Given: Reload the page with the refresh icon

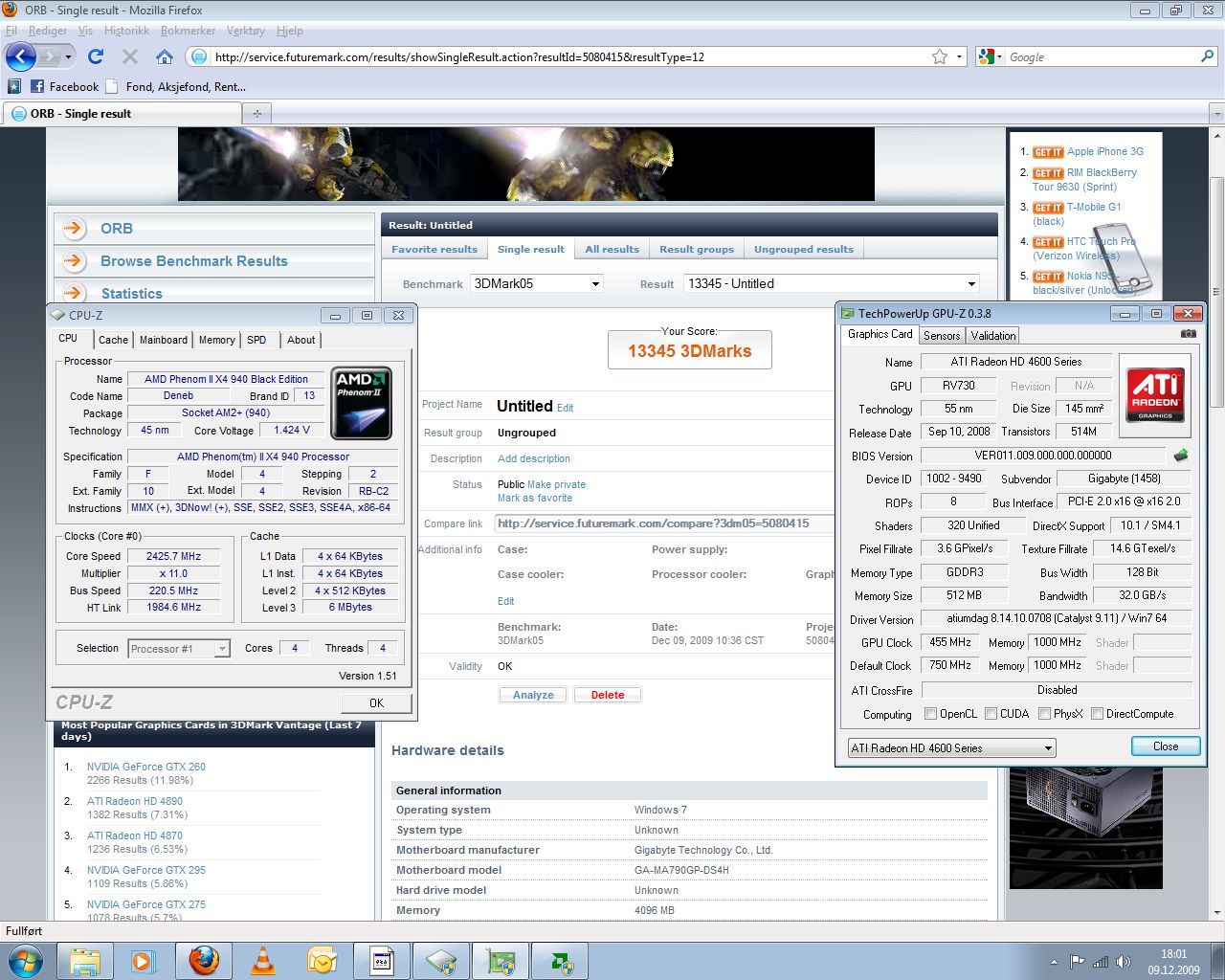Looking at the screenshot, I should click(x=96, y=56).
